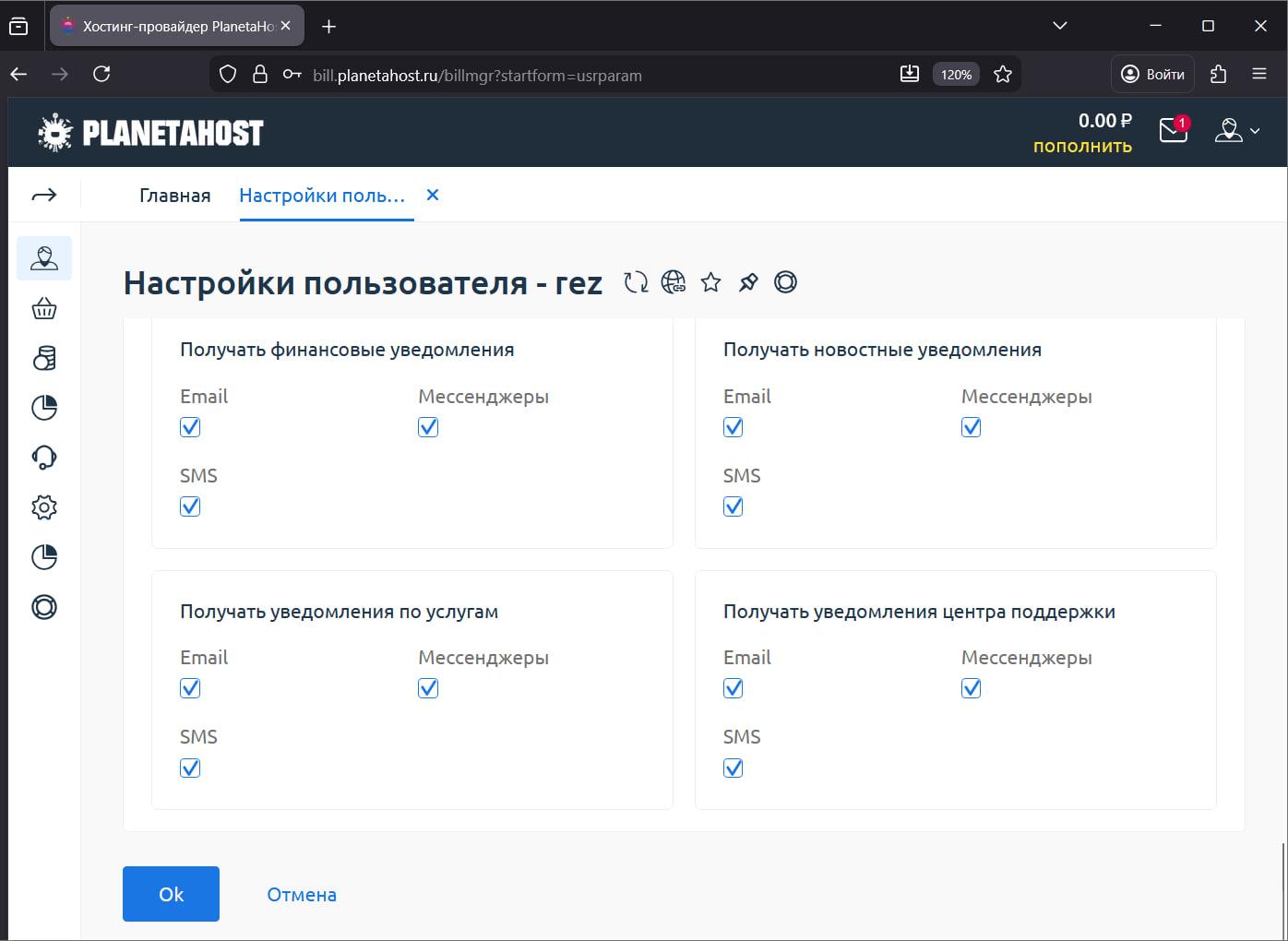Open the shopping basket section in the sidebar

pos(44,308)
